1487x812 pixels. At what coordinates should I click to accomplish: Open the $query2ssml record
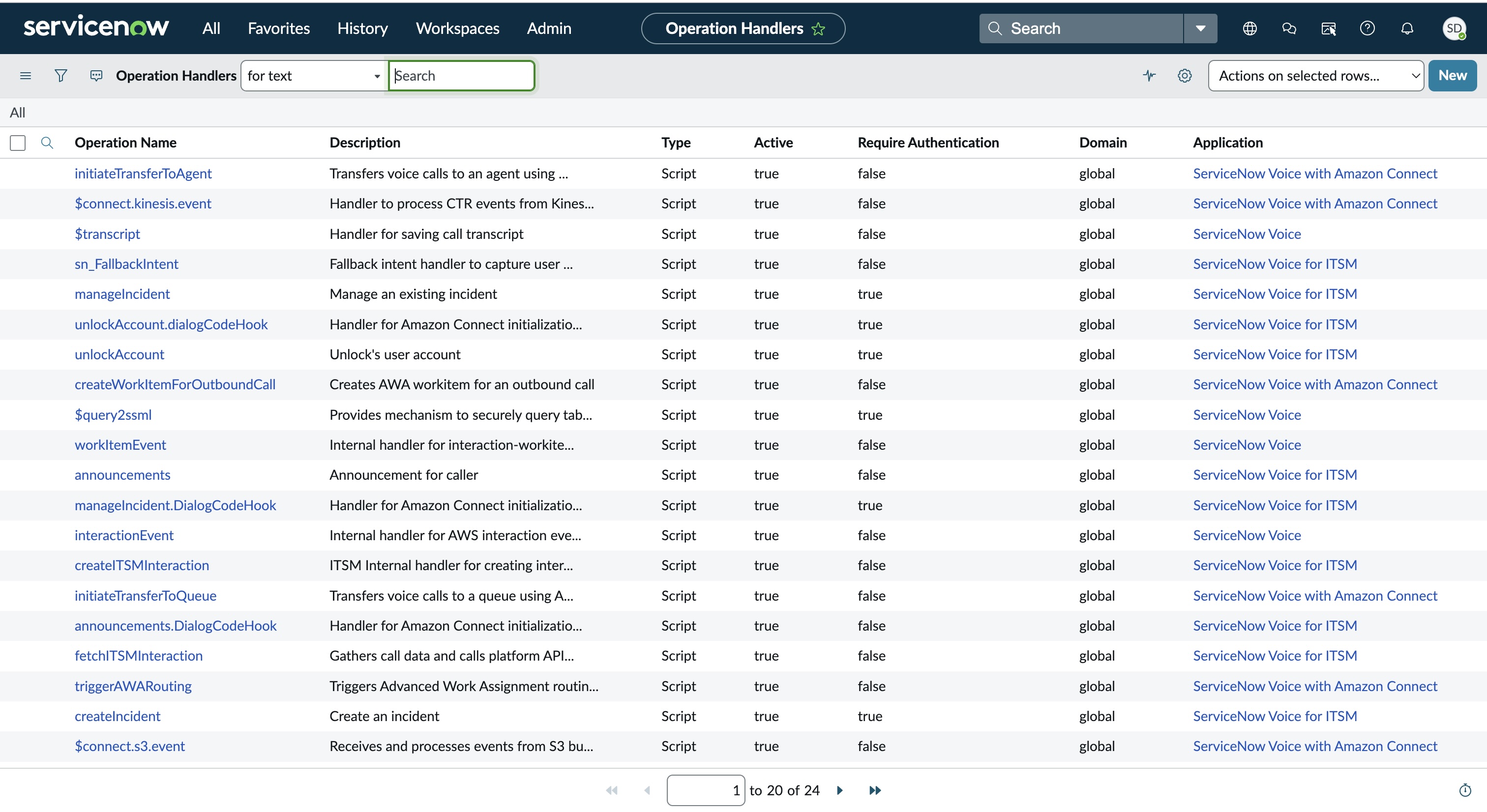(113, 415)
